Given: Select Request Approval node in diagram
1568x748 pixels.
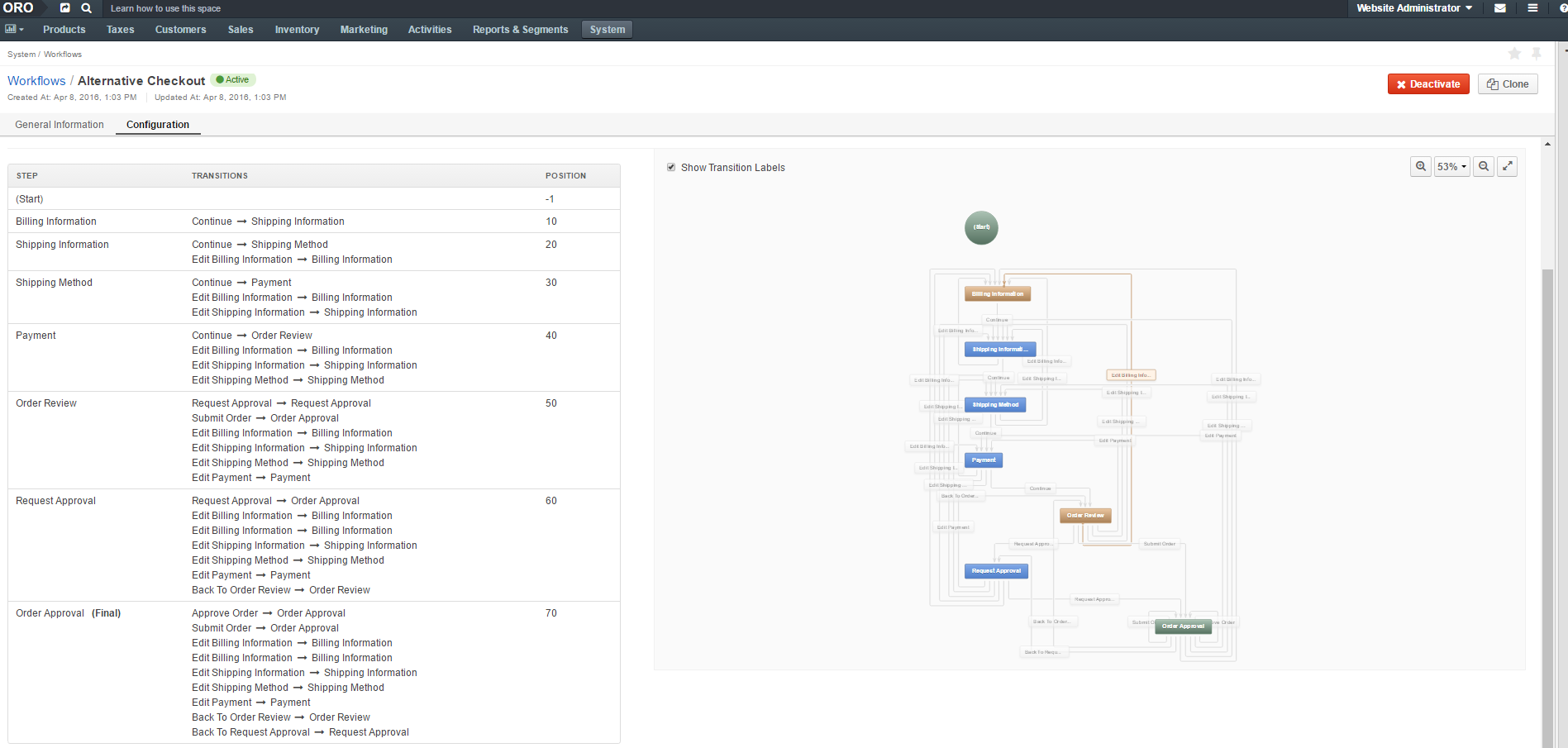Looking at the screenshot, I should [x=996, y=571].
